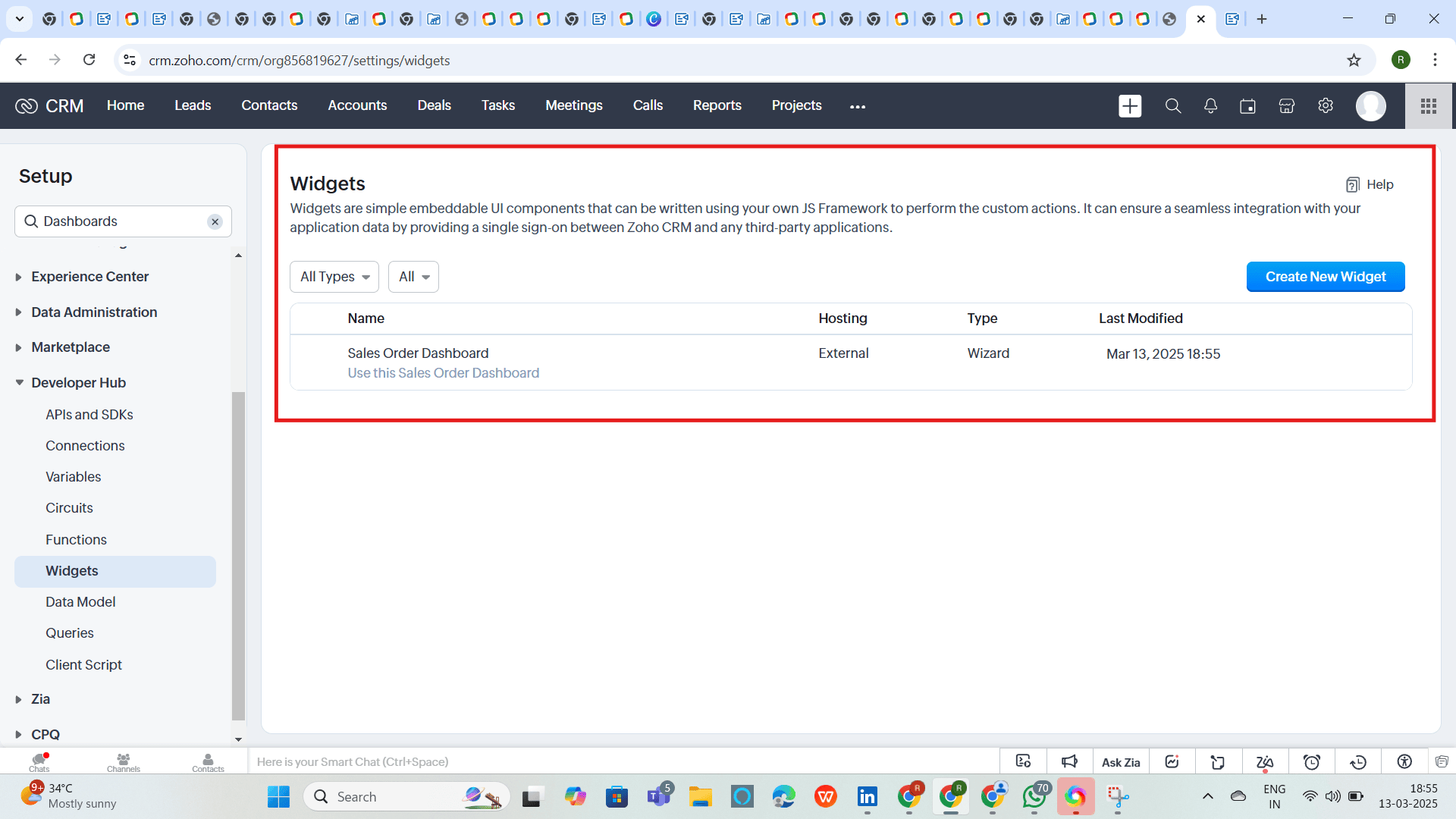Click Create New Widget button
The image size is (1456, 819).
pos(1326,277)
